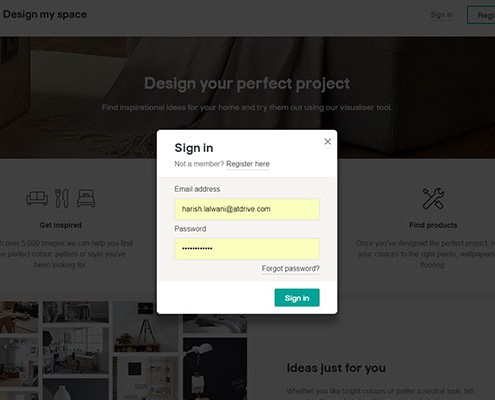Open the dark wall lamp inspiration thumbnail
Screen dimensions: 495x400
[215, 369]
